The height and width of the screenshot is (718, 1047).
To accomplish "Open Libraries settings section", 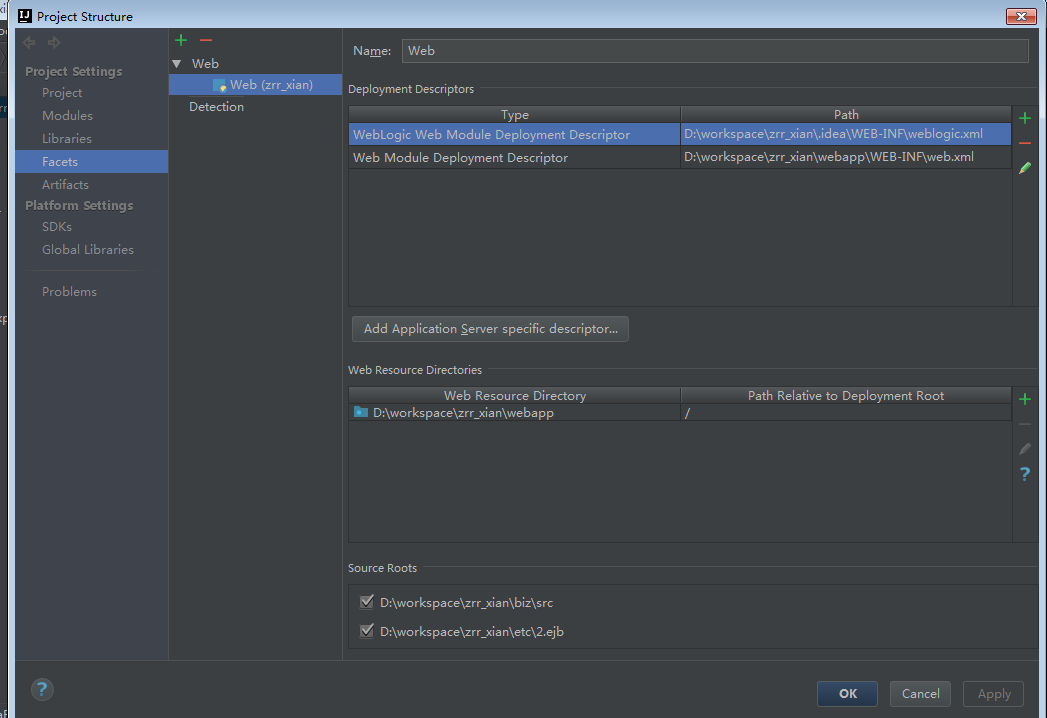I will coord(67,139).
